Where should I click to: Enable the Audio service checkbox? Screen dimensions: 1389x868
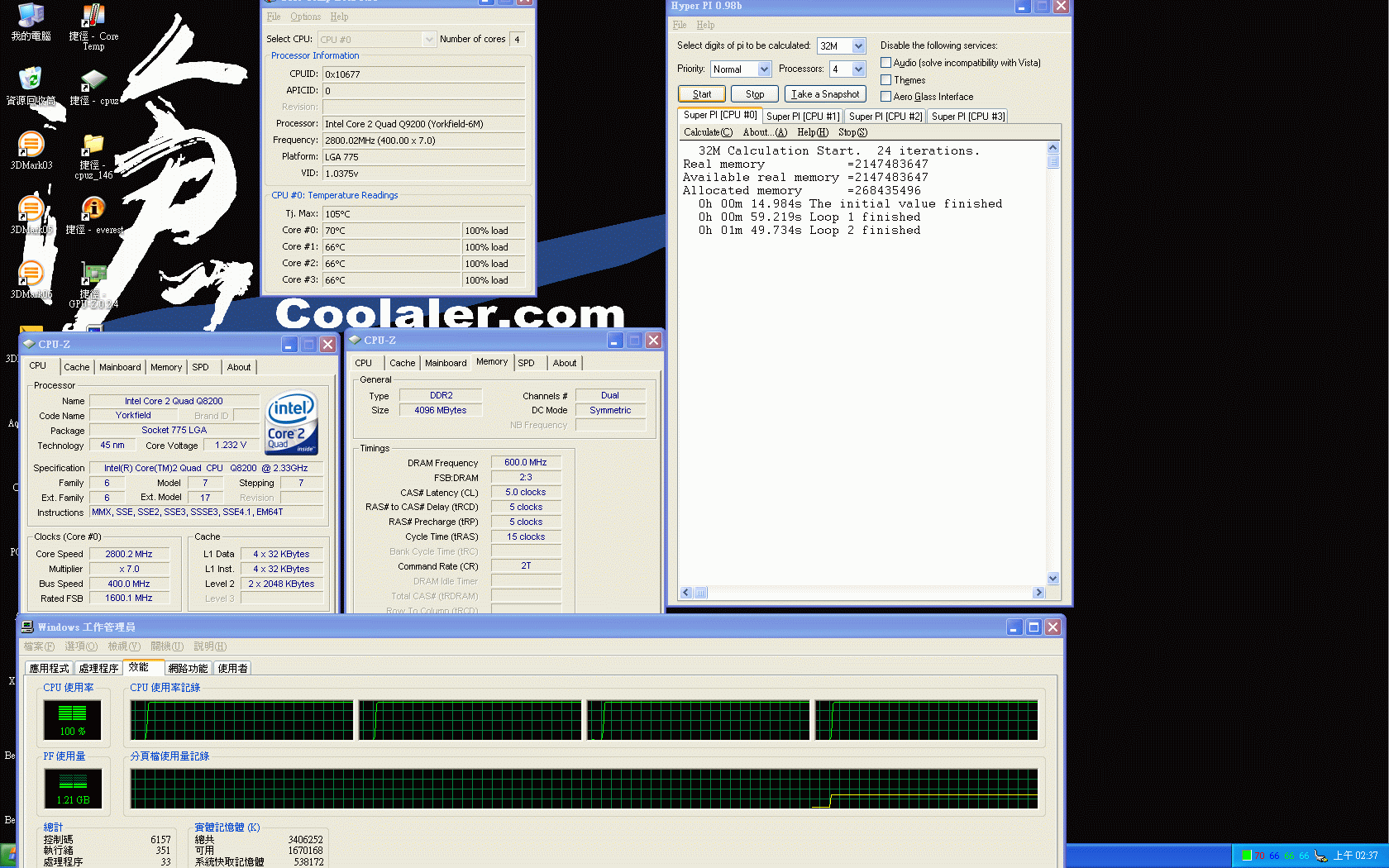[x=885, y=63]
